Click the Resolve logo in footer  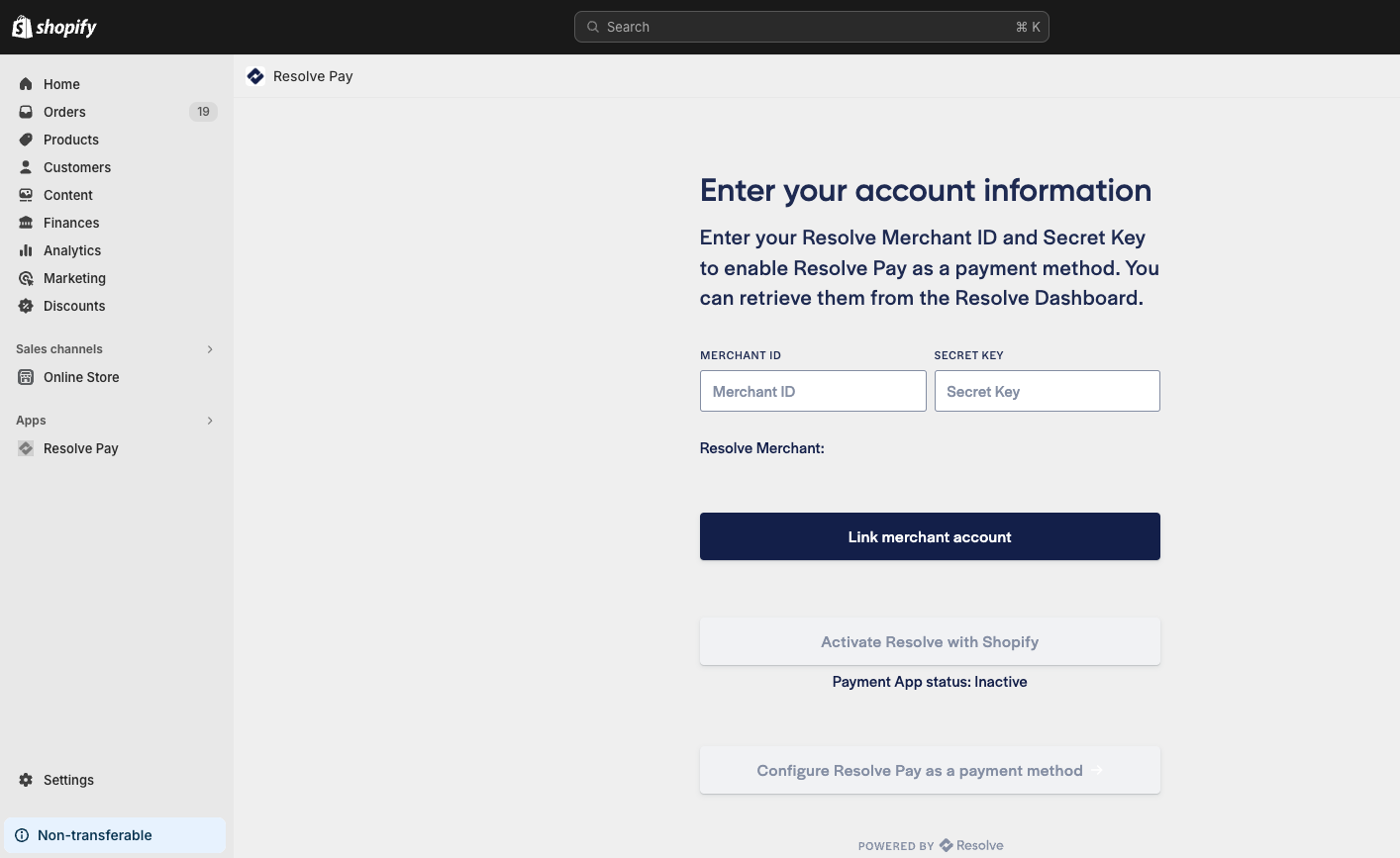coord(971,845)
